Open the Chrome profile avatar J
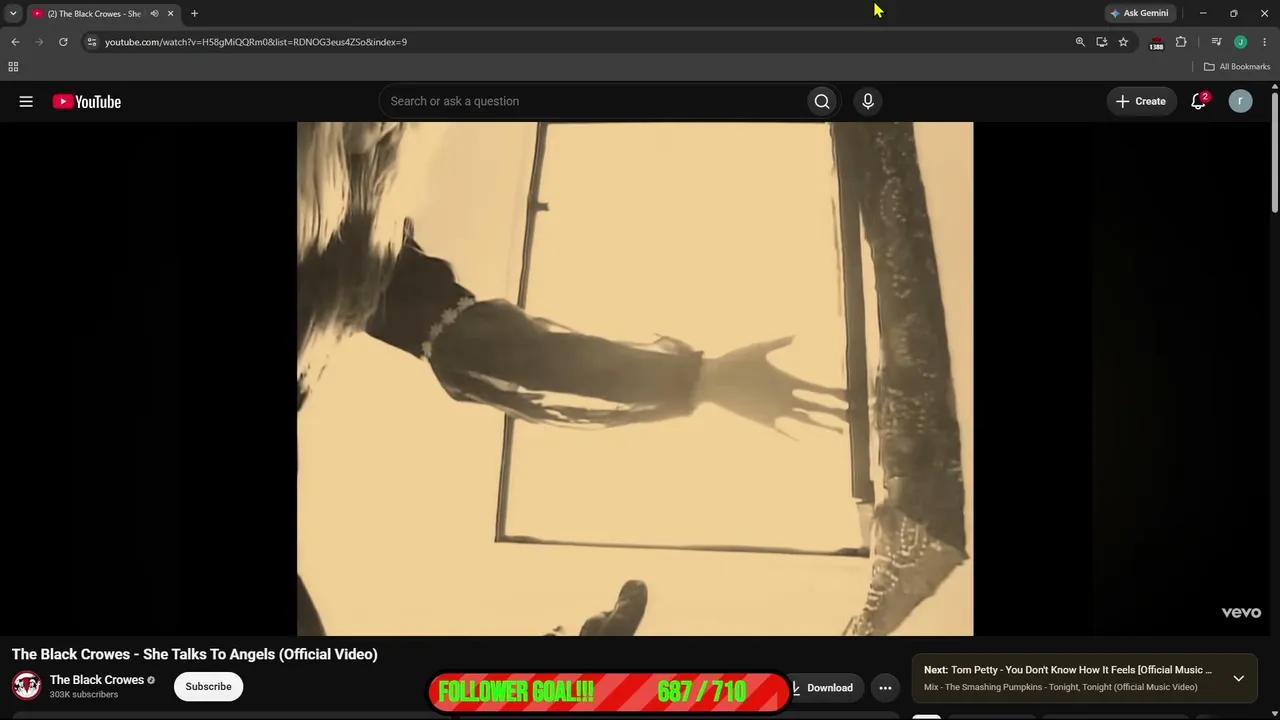 (x=1241, y=42)
